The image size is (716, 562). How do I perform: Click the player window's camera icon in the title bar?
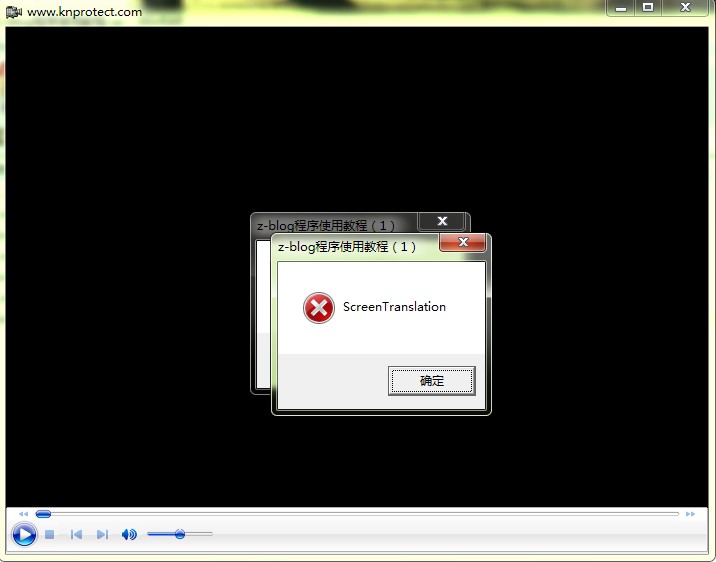[x=13, y=12]
